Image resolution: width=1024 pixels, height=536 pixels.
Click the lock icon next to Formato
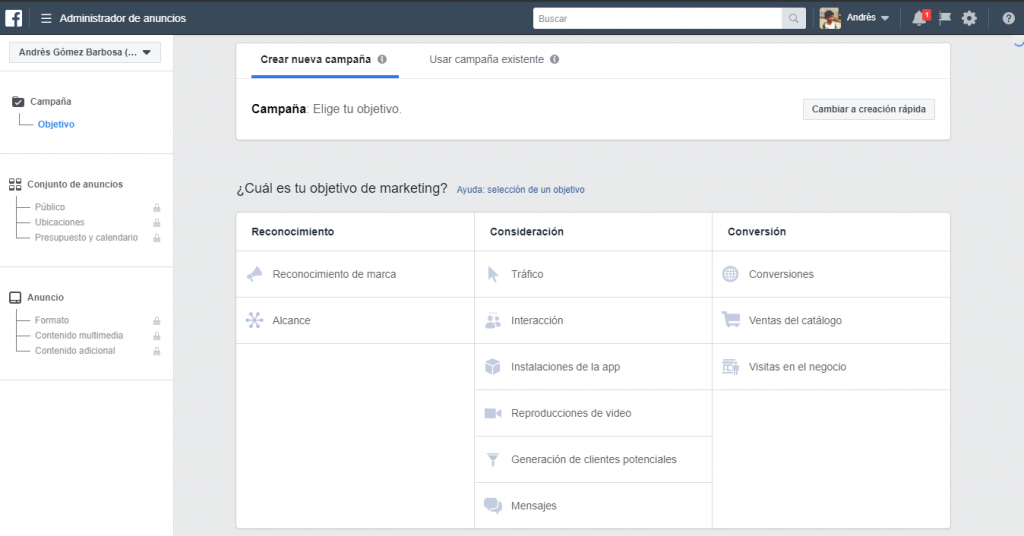(157, 321)
